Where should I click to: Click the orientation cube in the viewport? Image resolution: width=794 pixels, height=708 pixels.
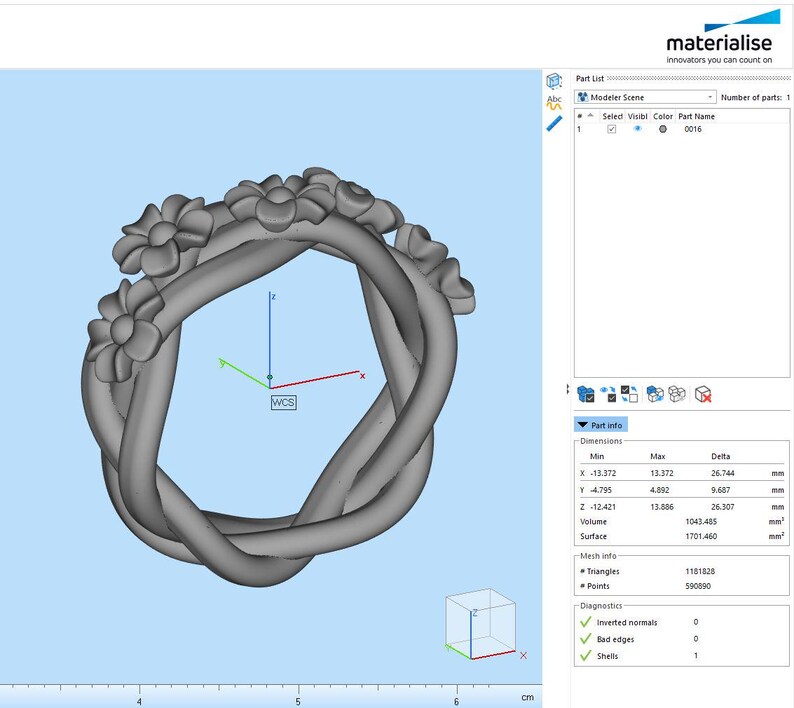point(480,624)
